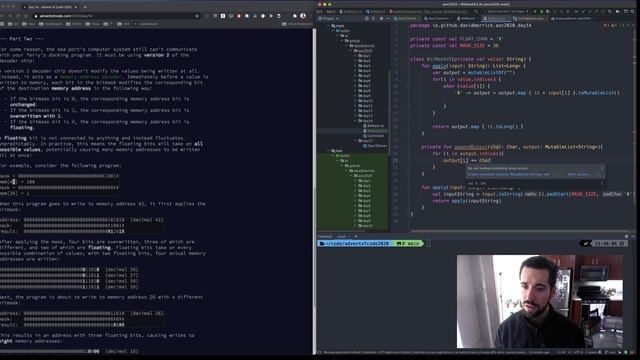Screen dimensions: 640x360
Task: Start debugging with the Debug icon
Action: pyautogui.click(x=542, y=11)
